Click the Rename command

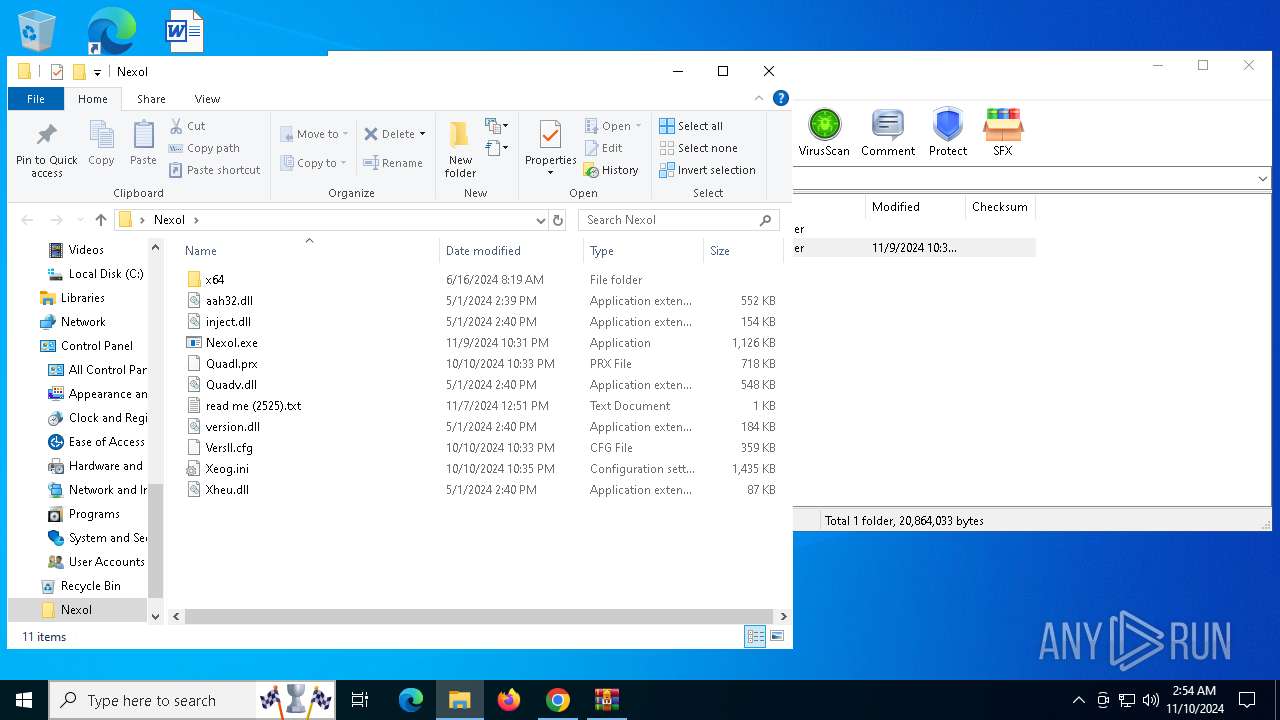(393, 163)
